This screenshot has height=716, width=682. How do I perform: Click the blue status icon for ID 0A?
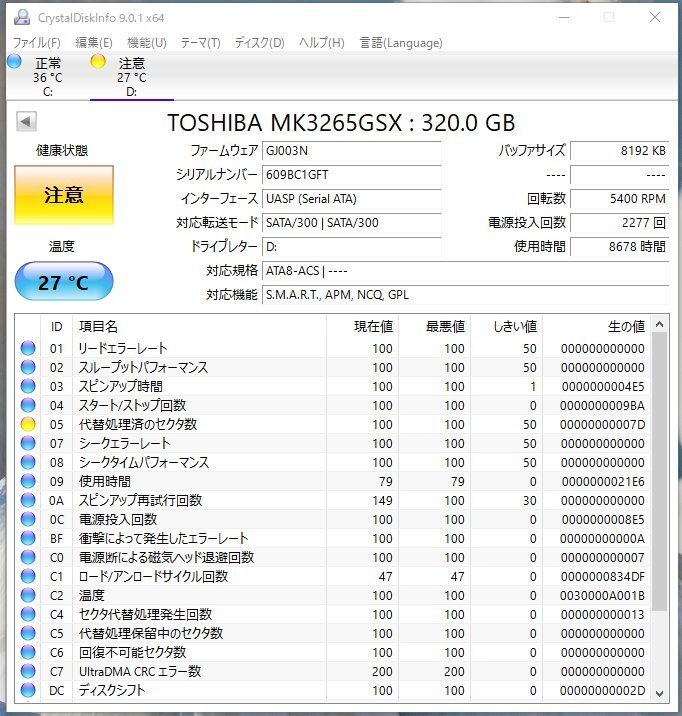(28, 500)
